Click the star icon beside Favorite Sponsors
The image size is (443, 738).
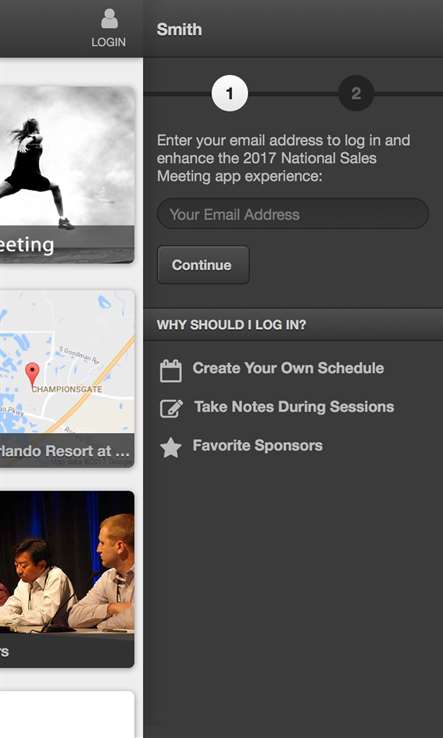[x=170, y=447]
